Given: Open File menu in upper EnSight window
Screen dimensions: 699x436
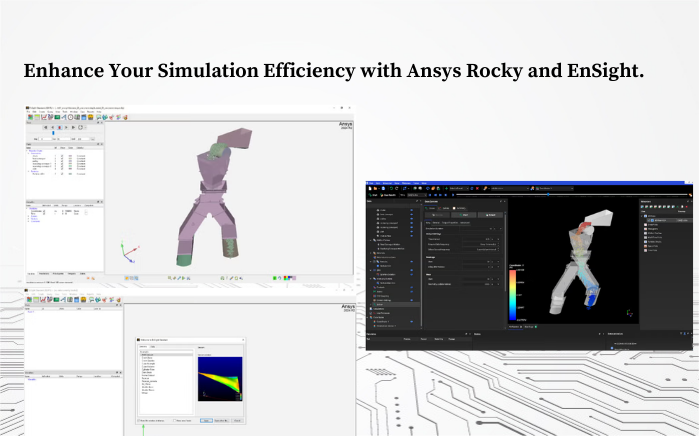Looking at the screenshot, I should coord(28,111).
